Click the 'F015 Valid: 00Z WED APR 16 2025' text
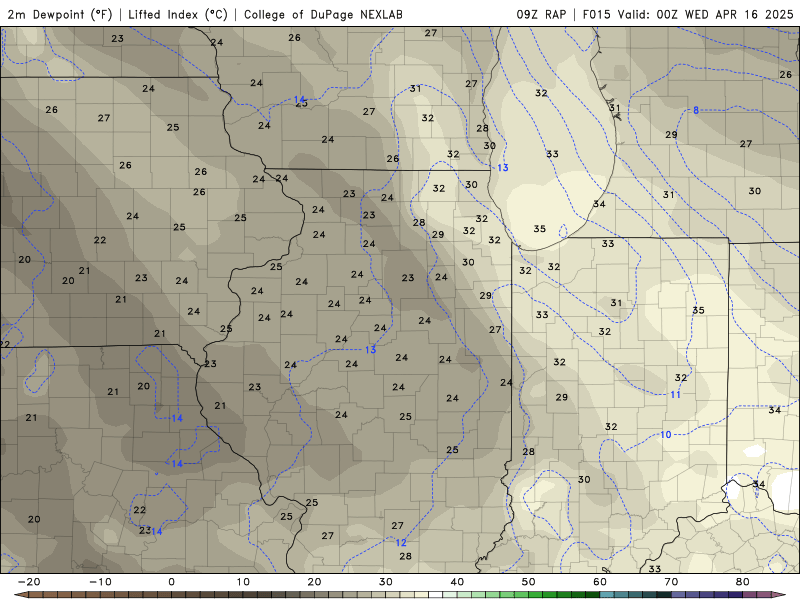Viewport: 800px width, 600px height. [x=688, y=14]
